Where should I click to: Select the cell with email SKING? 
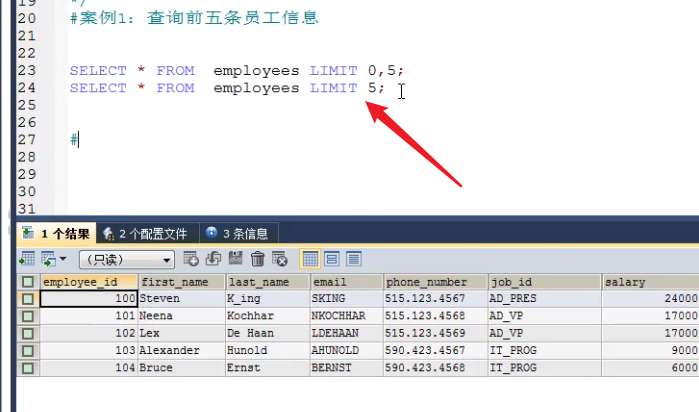point(346,299)
